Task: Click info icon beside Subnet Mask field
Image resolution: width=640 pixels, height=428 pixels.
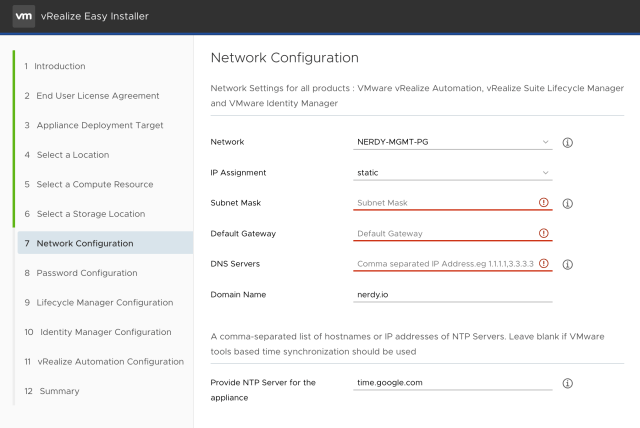Action: [567, 203]
